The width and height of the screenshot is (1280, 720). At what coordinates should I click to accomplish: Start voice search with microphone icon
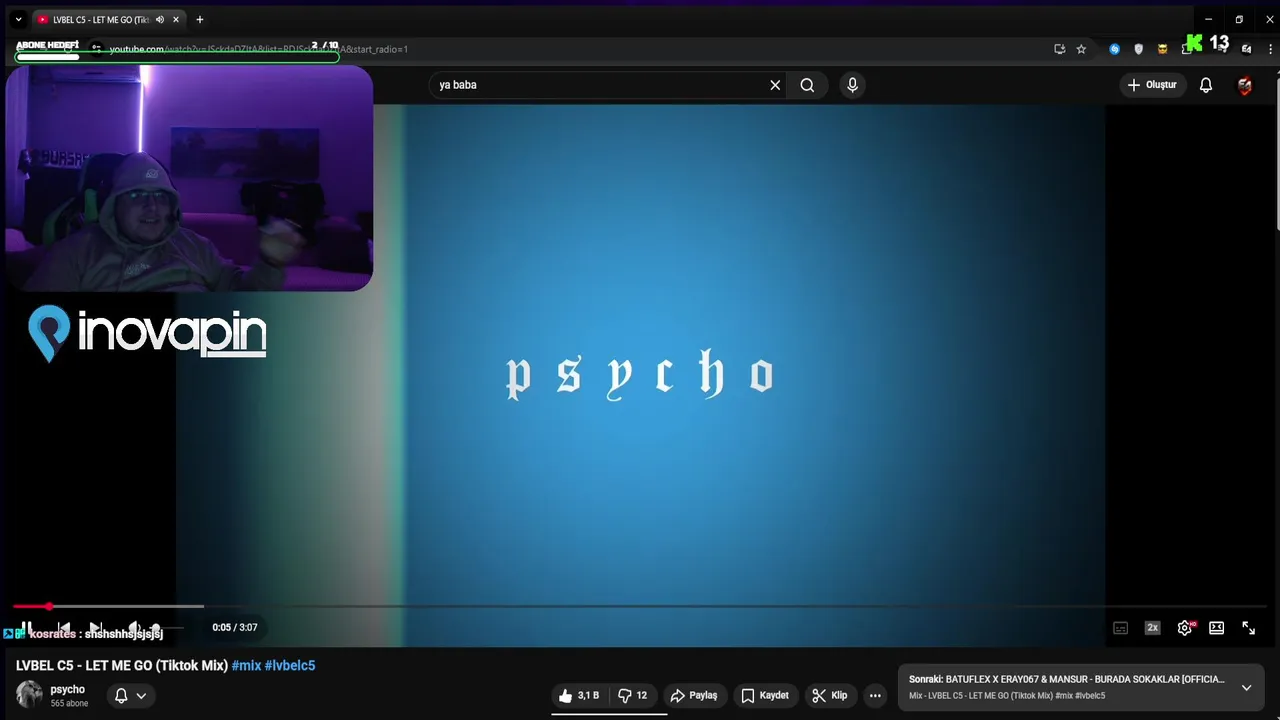[x=852, y=85]
